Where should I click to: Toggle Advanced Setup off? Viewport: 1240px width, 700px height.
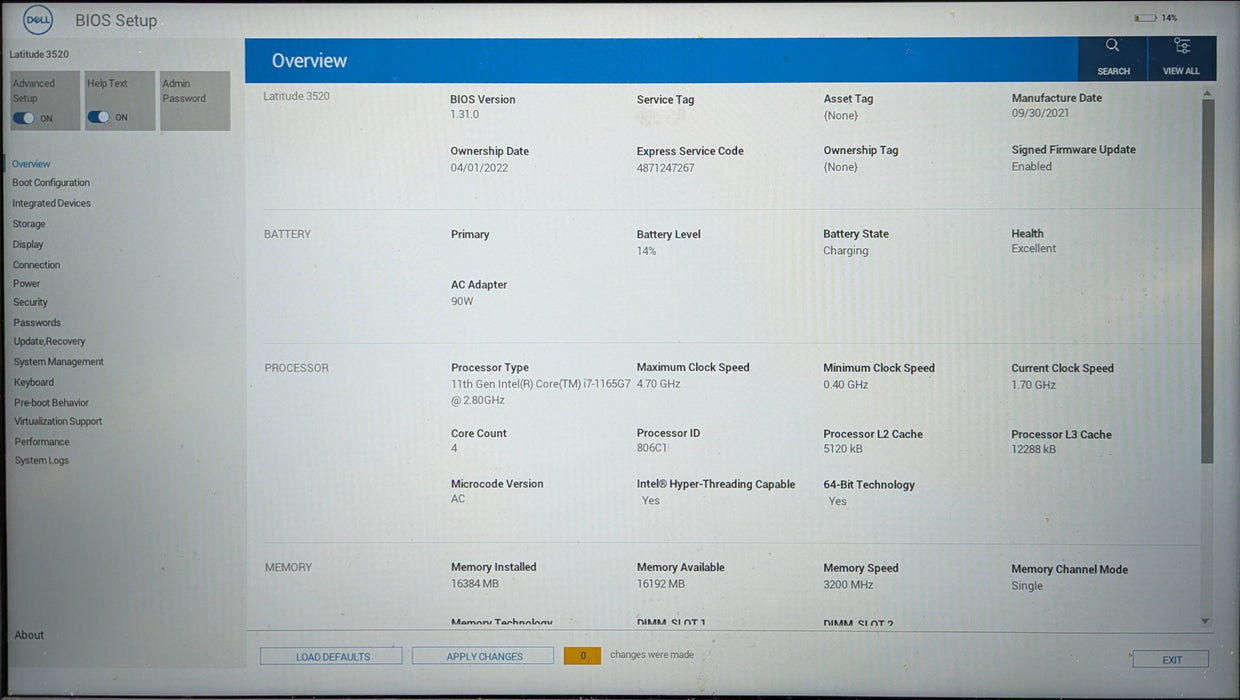[x=23, y=117]
